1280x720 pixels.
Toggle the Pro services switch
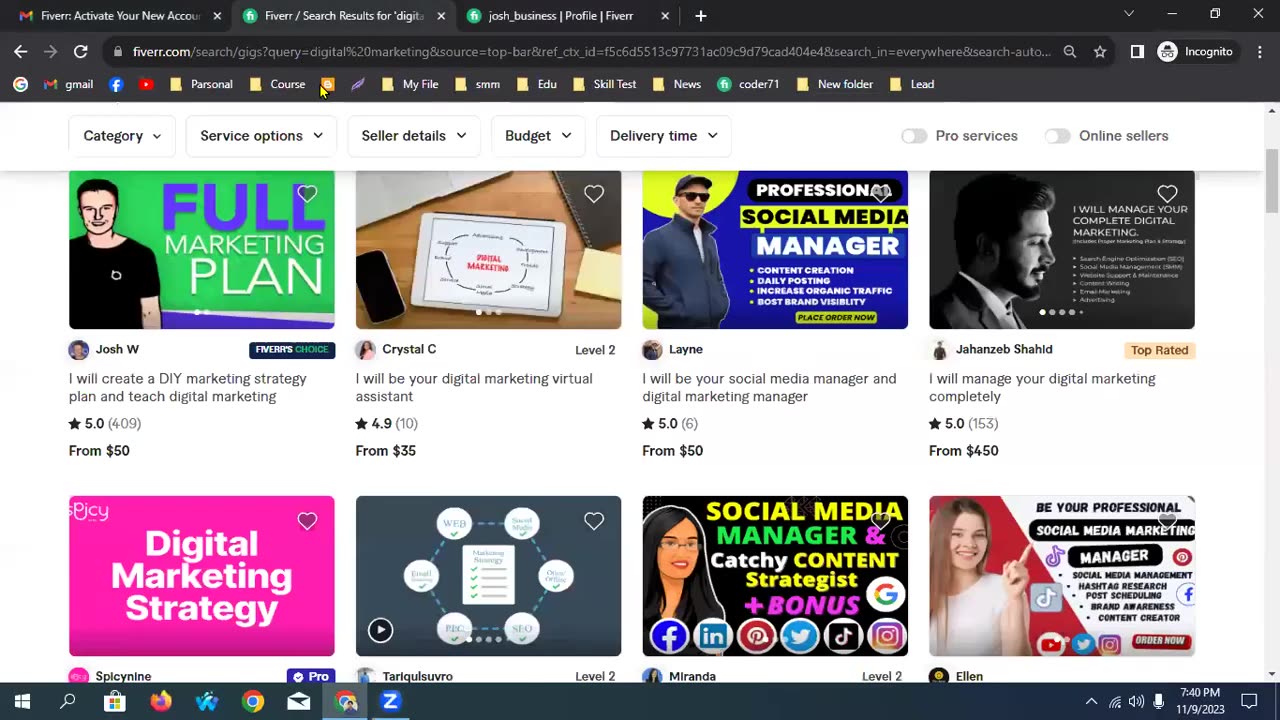(x=914, y=136)
